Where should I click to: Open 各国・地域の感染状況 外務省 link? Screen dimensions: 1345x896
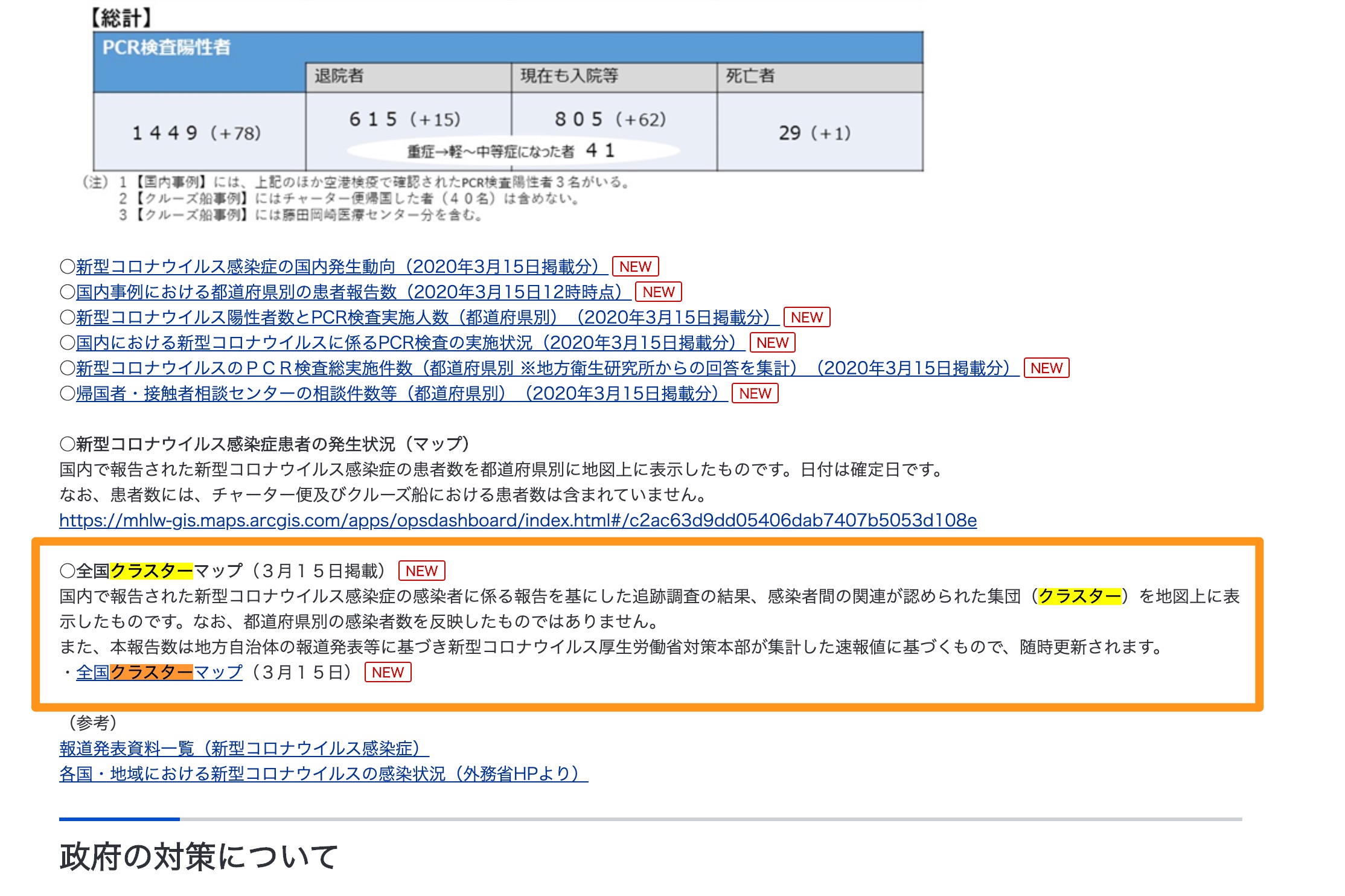pos(323,774)
